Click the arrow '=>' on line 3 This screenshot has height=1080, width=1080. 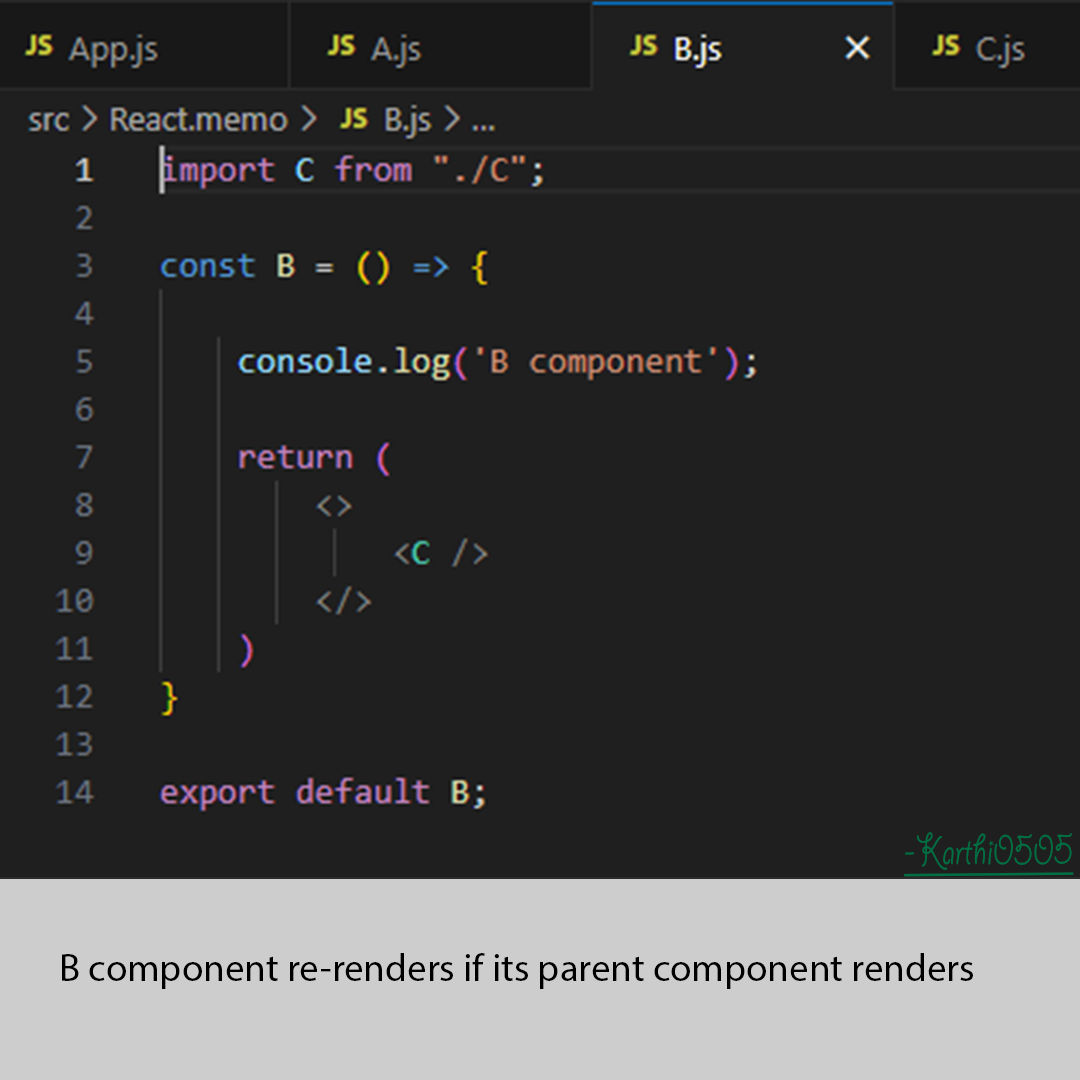(x=431, y=267)
